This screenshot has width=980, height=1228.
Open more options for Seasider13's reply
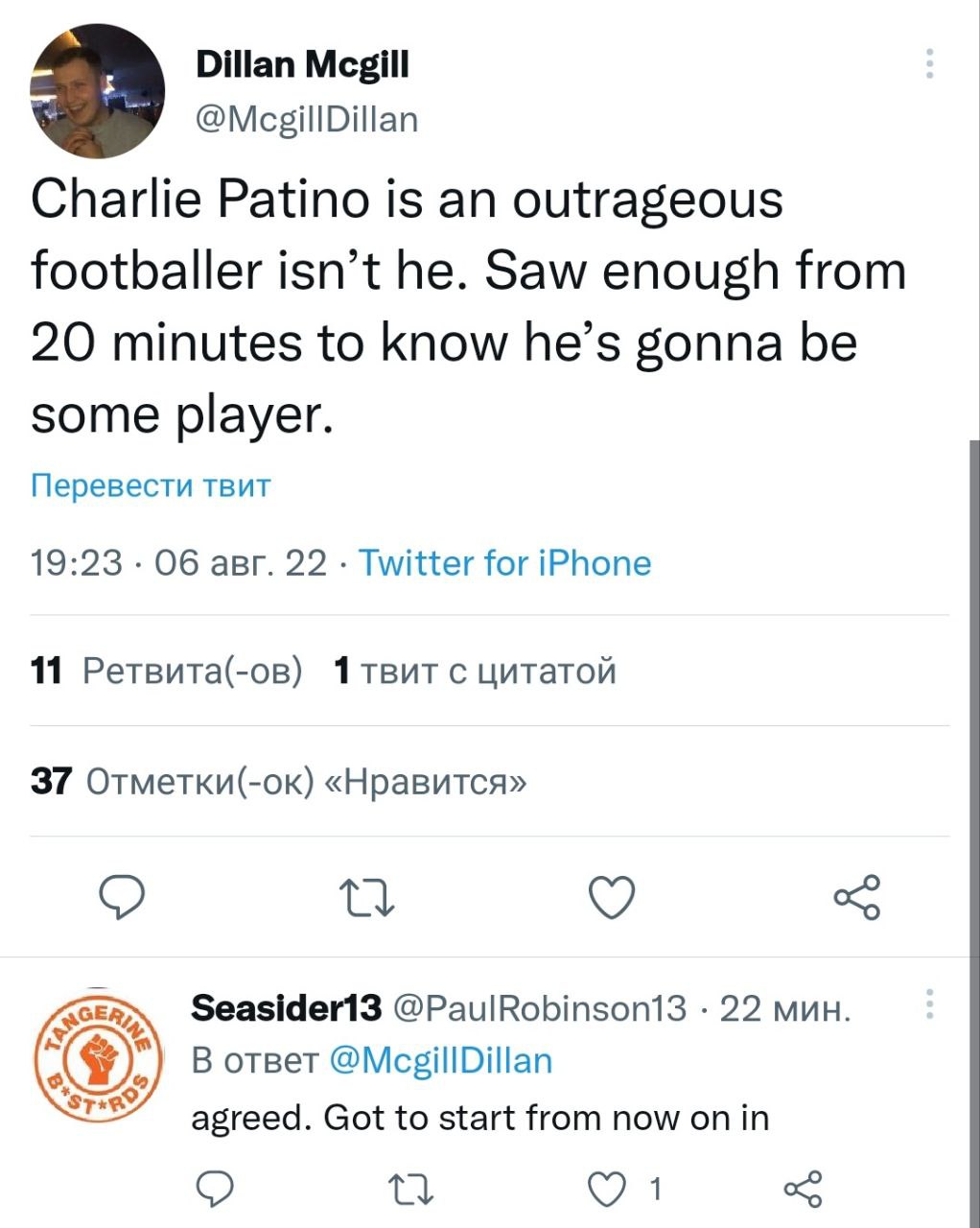[x=928, y=1004]
